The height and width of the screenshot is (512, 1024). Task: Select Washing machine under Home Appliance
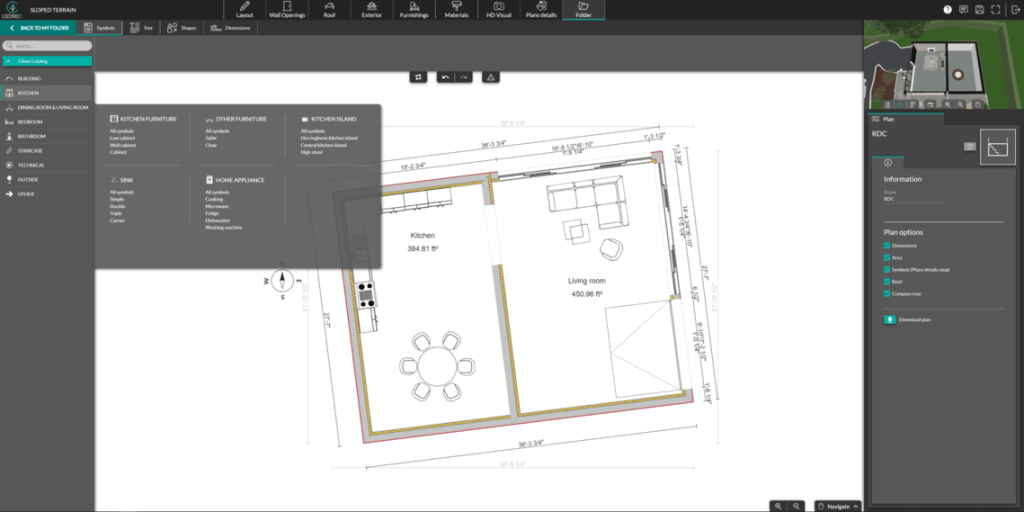coord(223,228)
